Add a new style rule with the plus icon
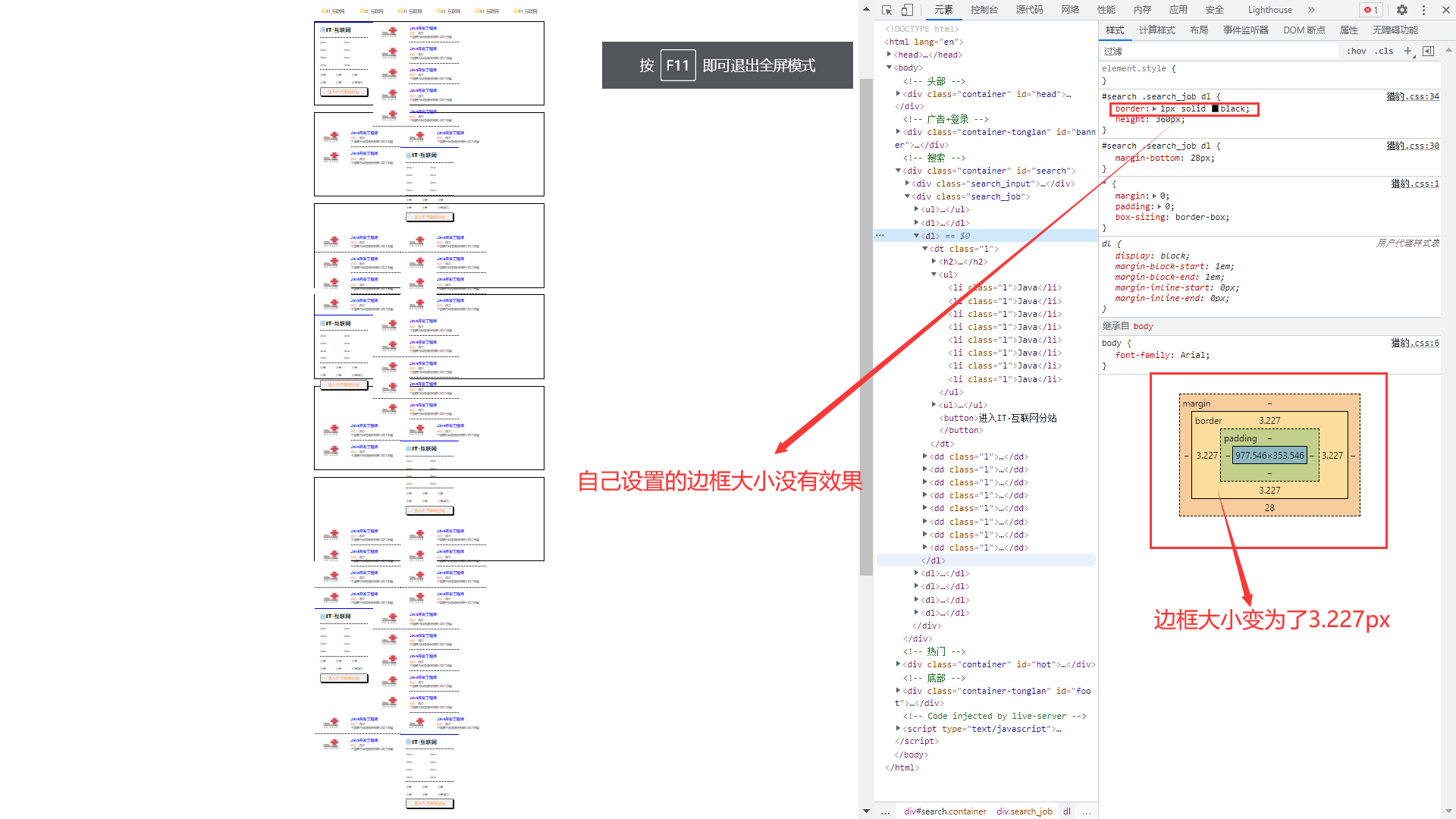This screenshot has width=1456, height=819. coord(1408,51)
